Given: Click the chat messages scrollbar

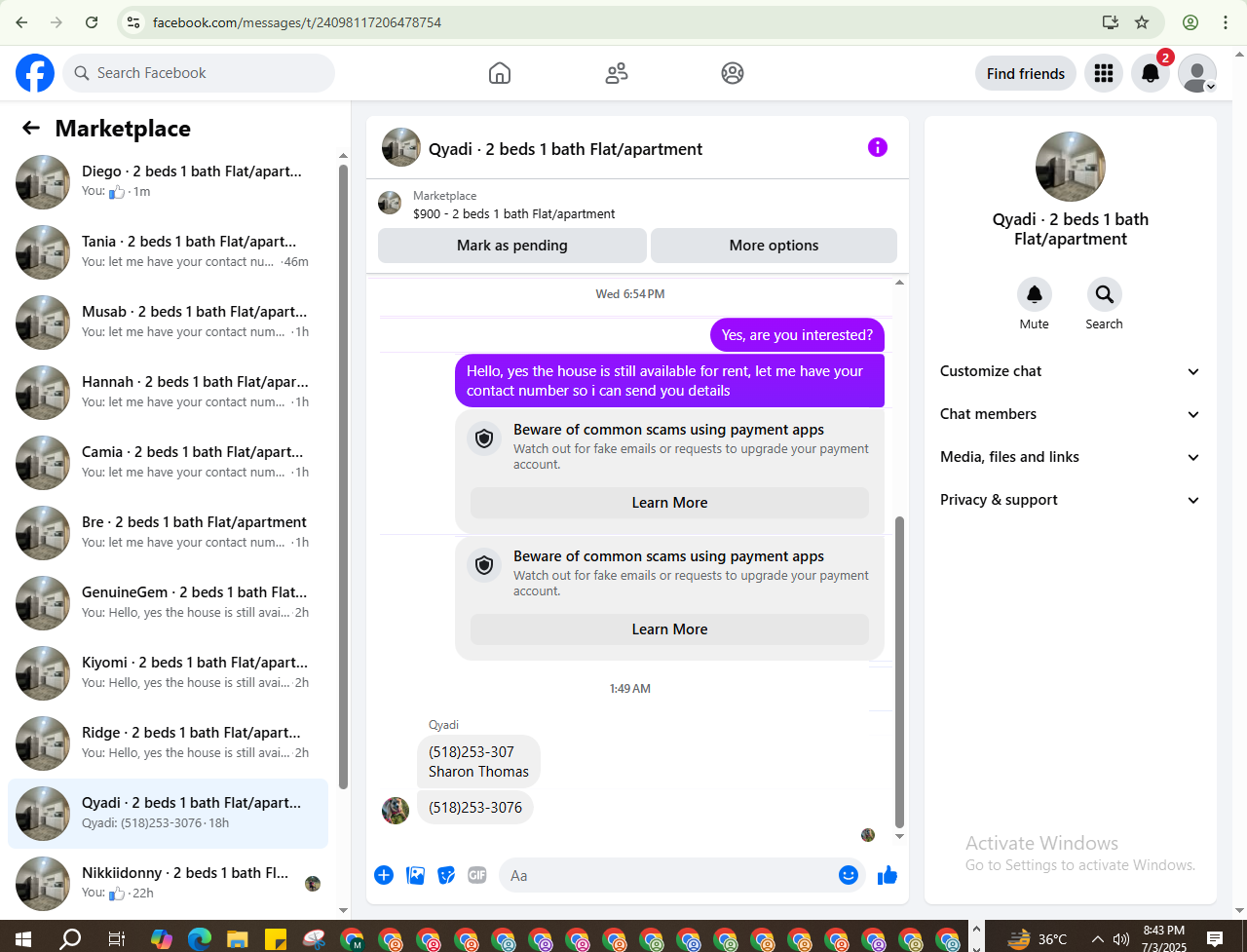Looking at the screenshot, I should point(899,671).
